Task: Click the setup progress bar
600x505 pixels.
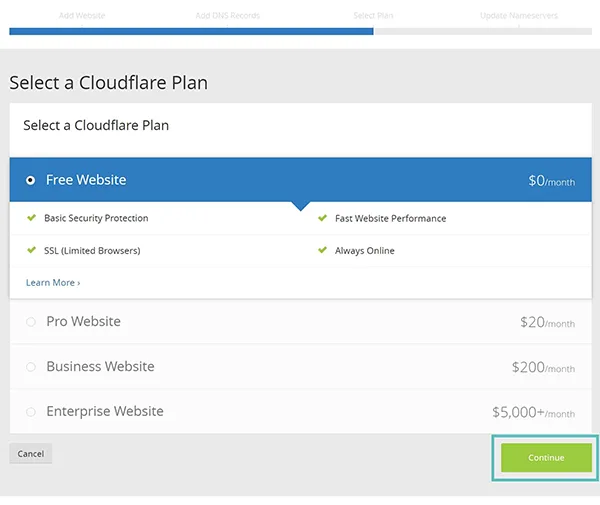Action: (x=300, y=31)
